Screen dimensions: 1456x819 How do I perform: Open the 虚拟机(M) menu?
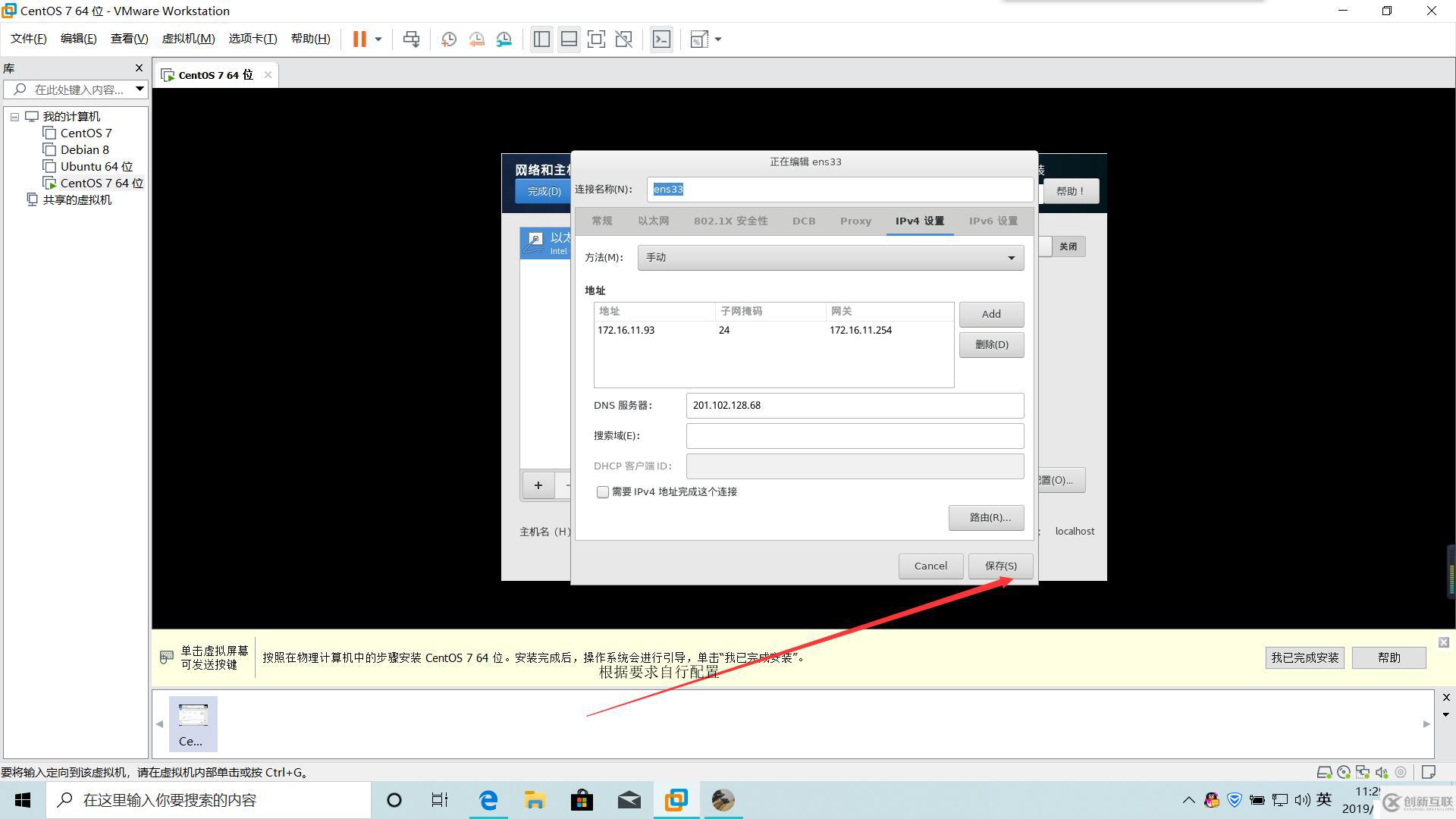[x=188, y=39]
